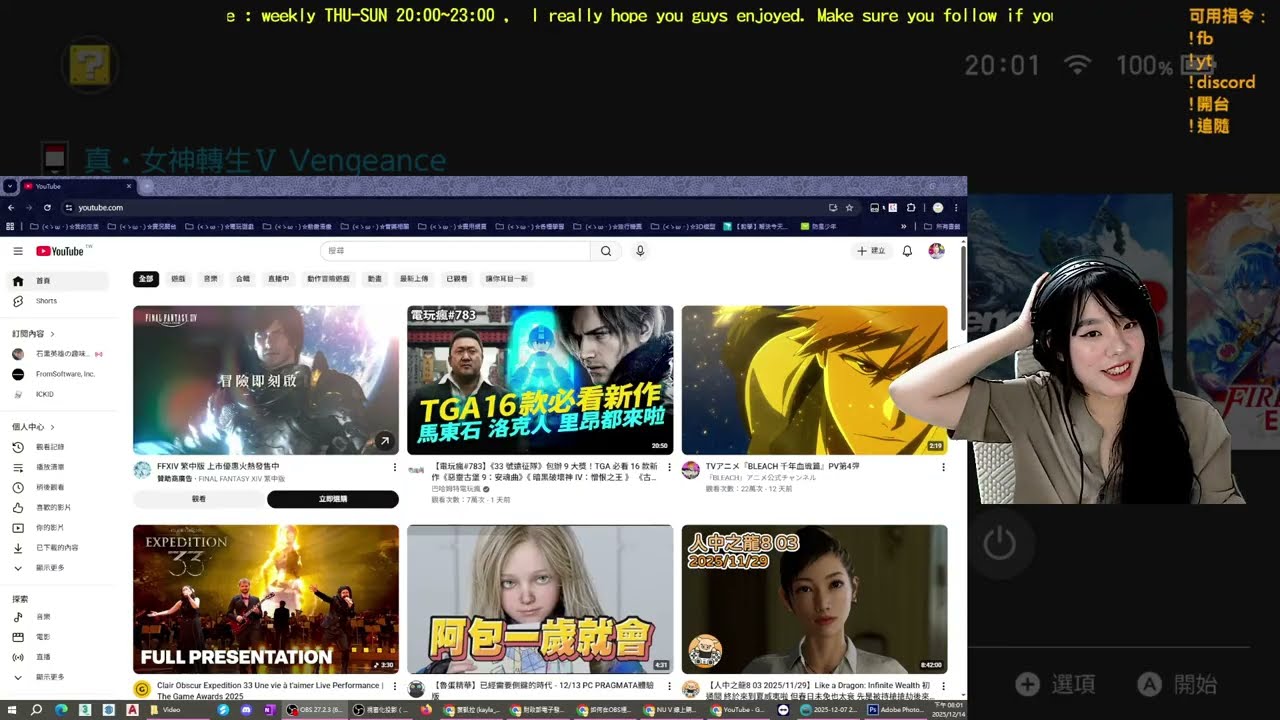Select the 遊戲 filter chip
Image resolution: width=1280 pixels, height=720 pixels.
(178, 279)
